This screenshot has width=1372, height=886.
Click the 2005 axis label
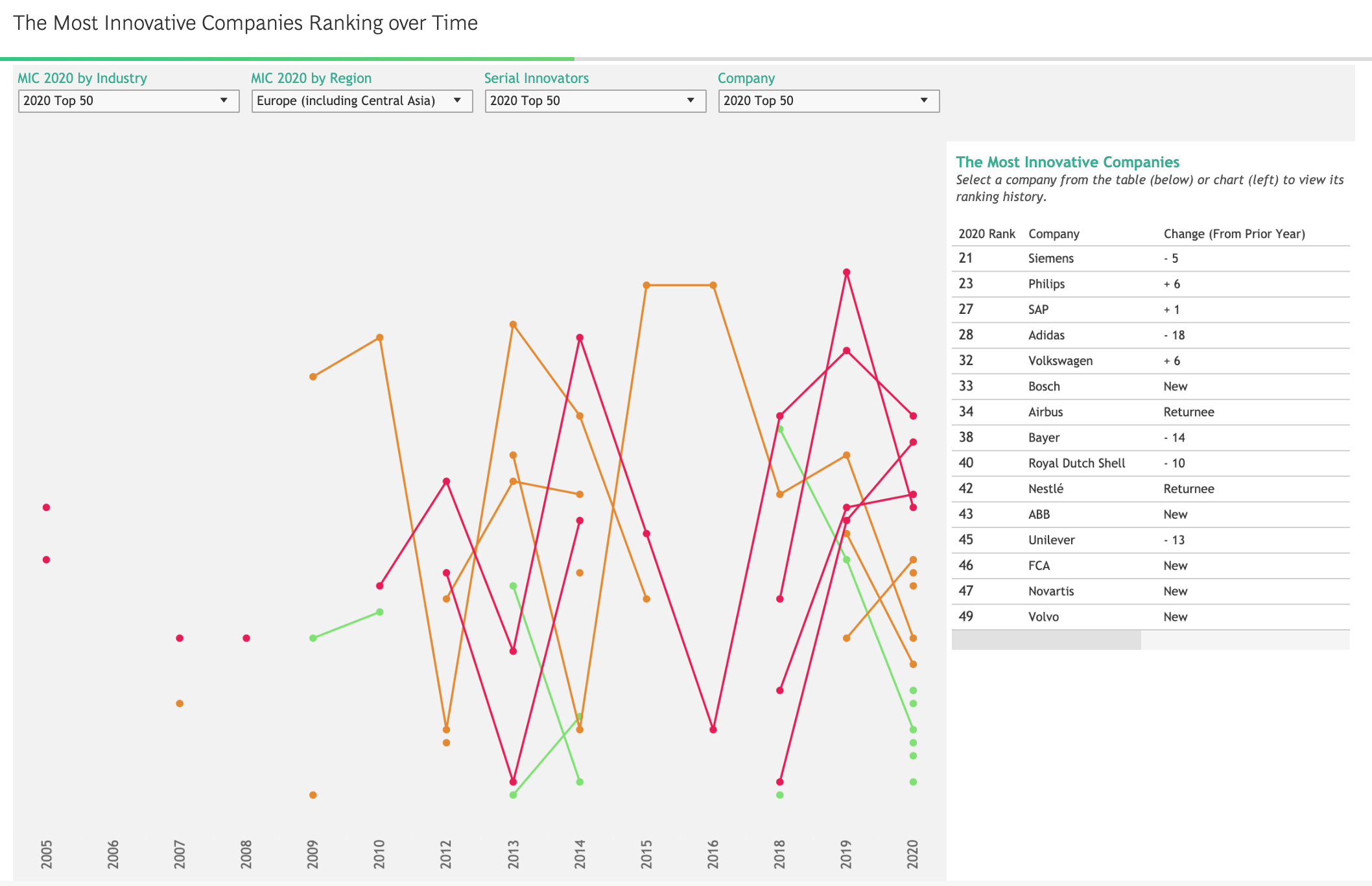coord(47,854)
